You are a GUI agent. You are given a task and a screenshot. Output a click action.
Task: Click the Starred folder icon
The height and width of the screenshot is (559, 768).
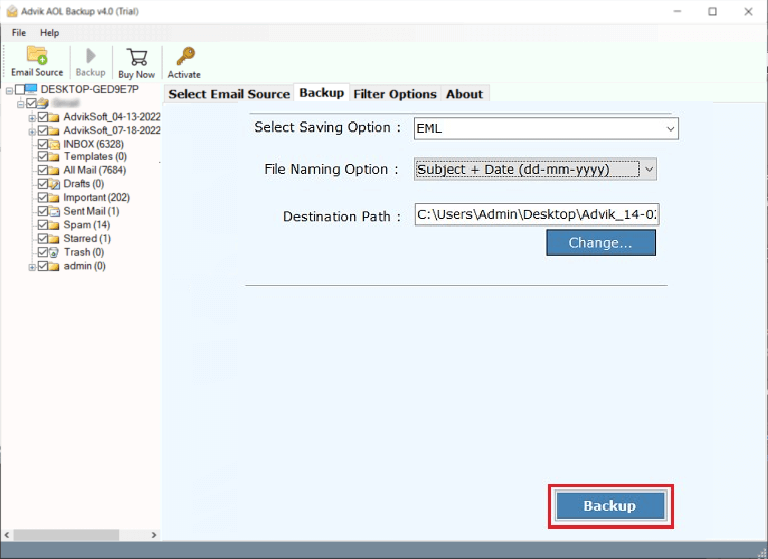[54, 239]
